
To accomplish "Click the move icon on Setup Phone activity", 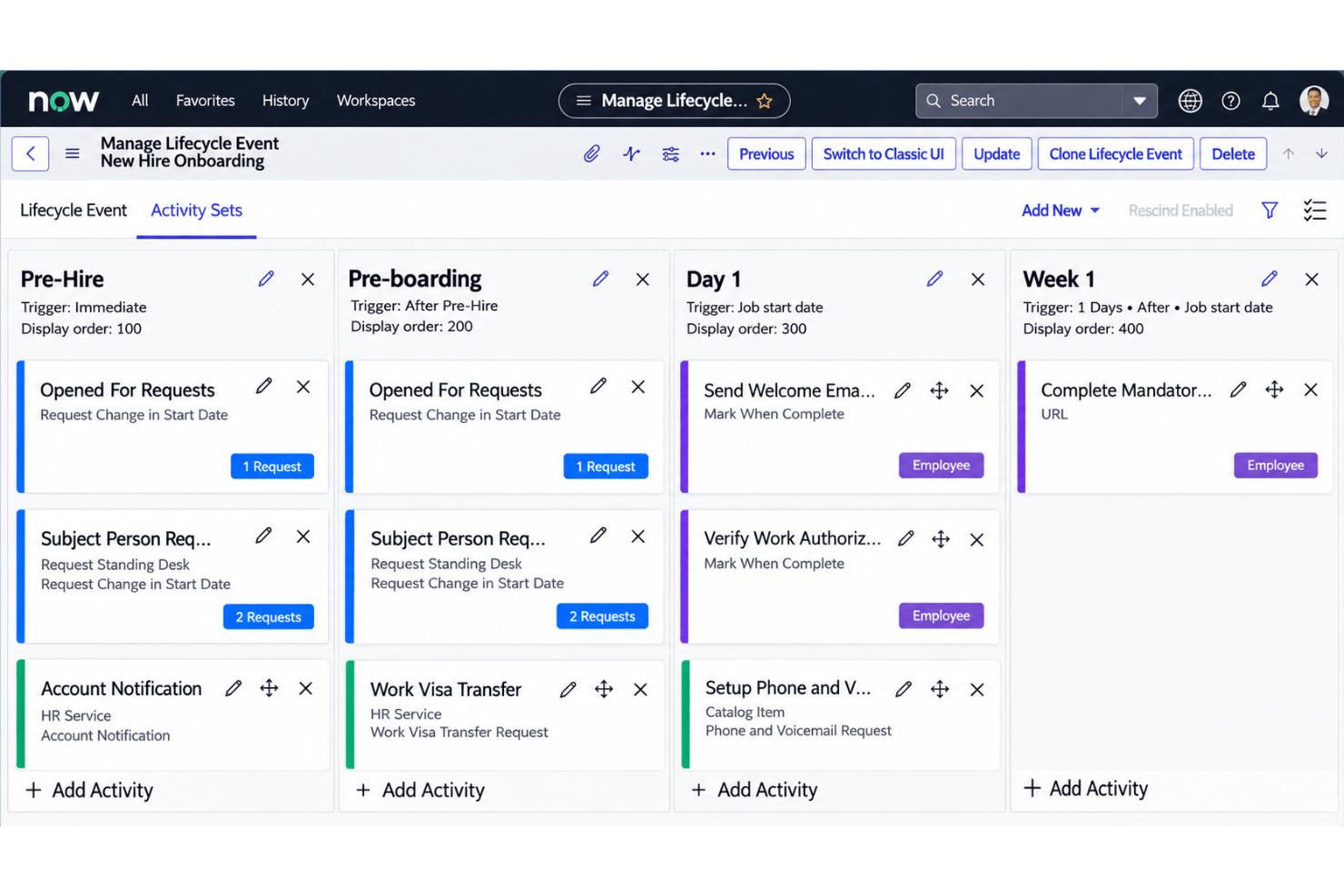I will [940, 689].
